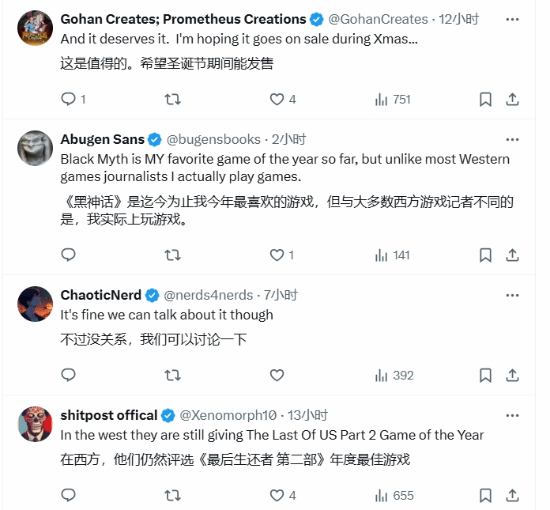Retweet the Gohan Creates post
550x510 pixels.
pos(173,99)
